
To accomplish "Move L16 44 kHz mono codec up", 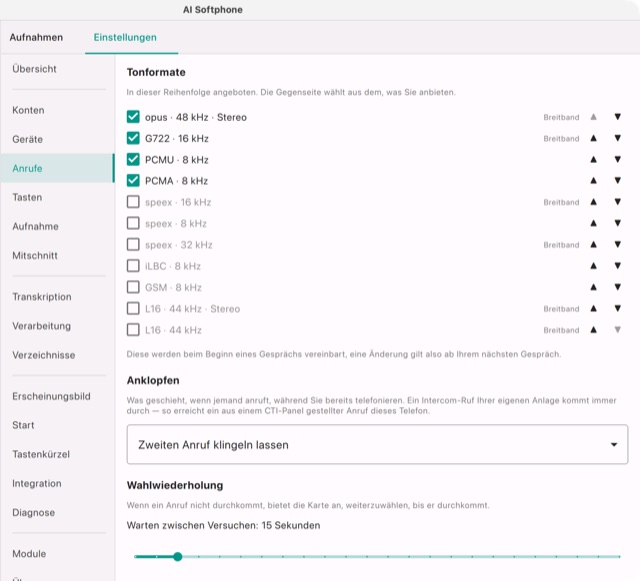I will 593,329.
